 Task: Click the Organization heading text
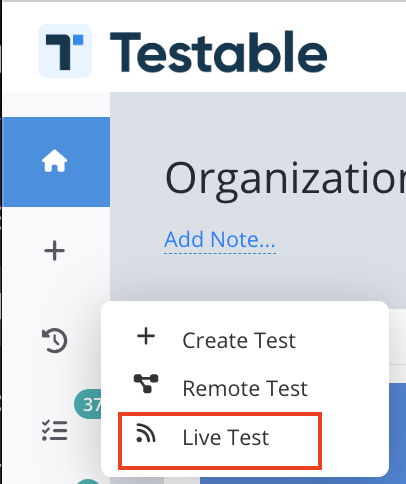[285, 178]
